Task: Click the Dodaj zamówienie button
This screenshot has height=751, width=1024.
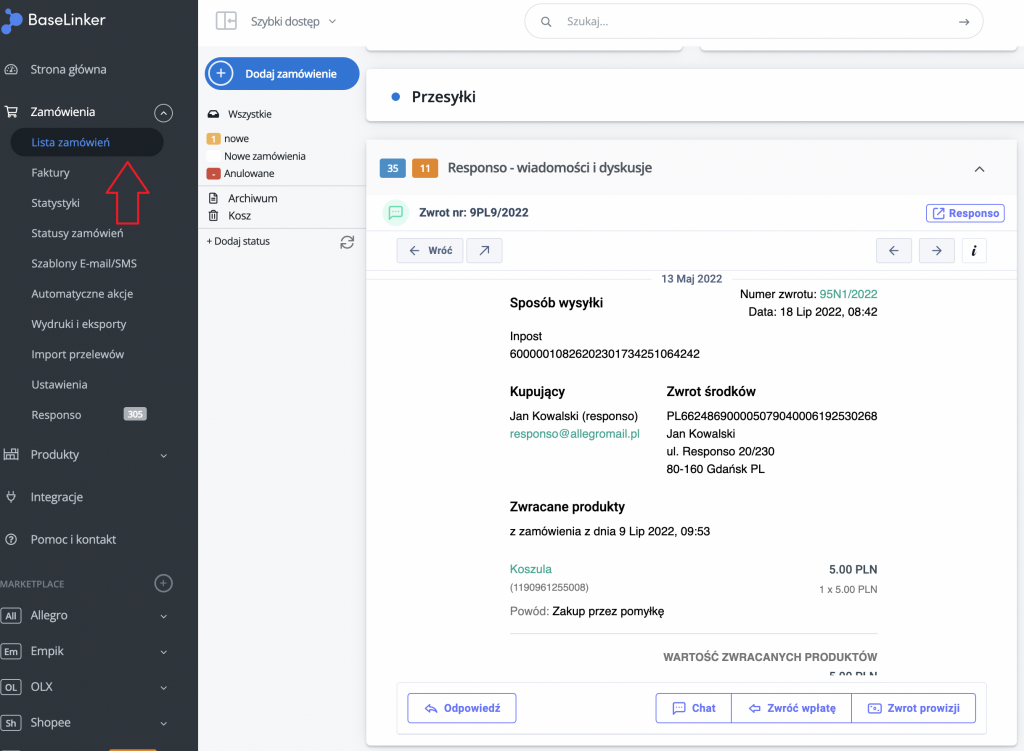Action: [282, 74]
